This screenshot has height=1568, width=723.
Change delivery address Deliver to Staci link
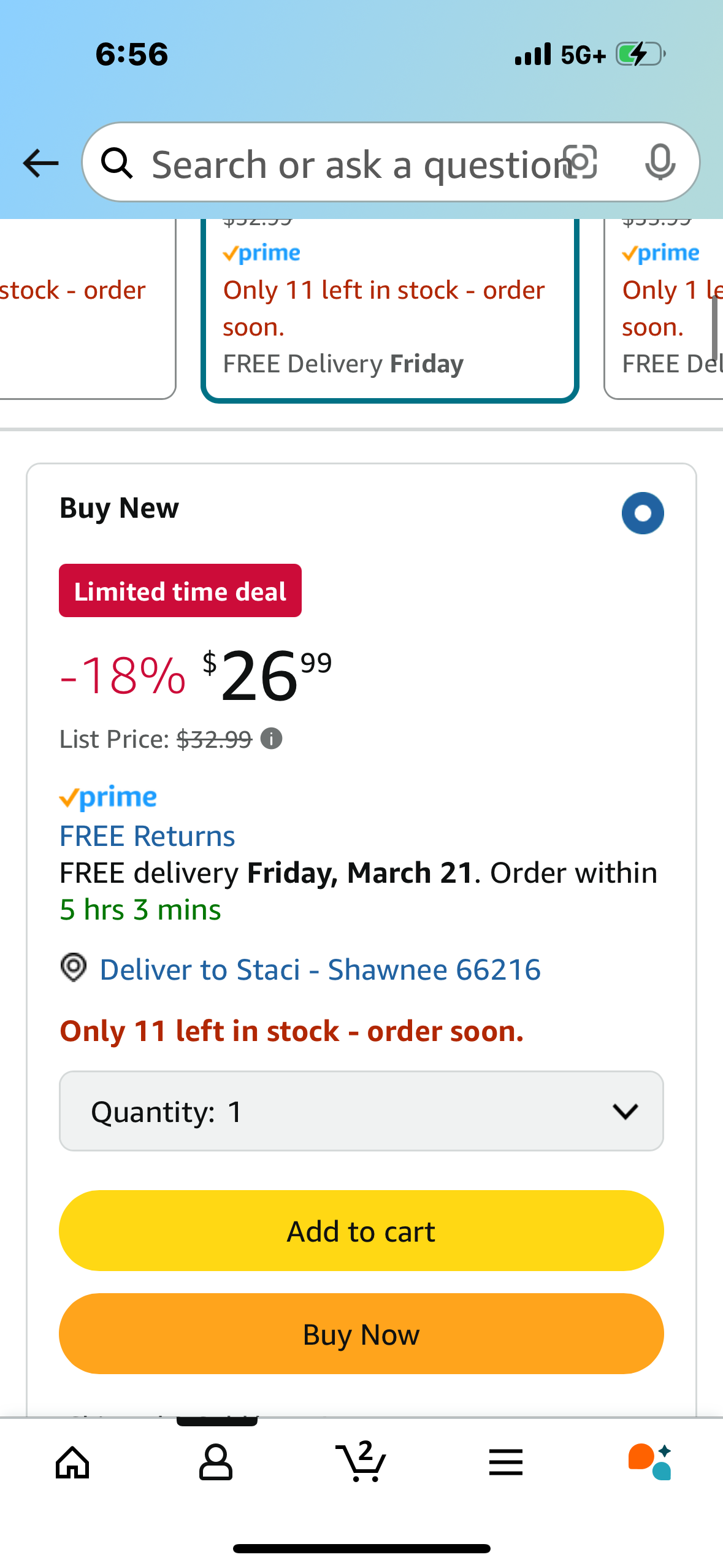tap(320, 969)
